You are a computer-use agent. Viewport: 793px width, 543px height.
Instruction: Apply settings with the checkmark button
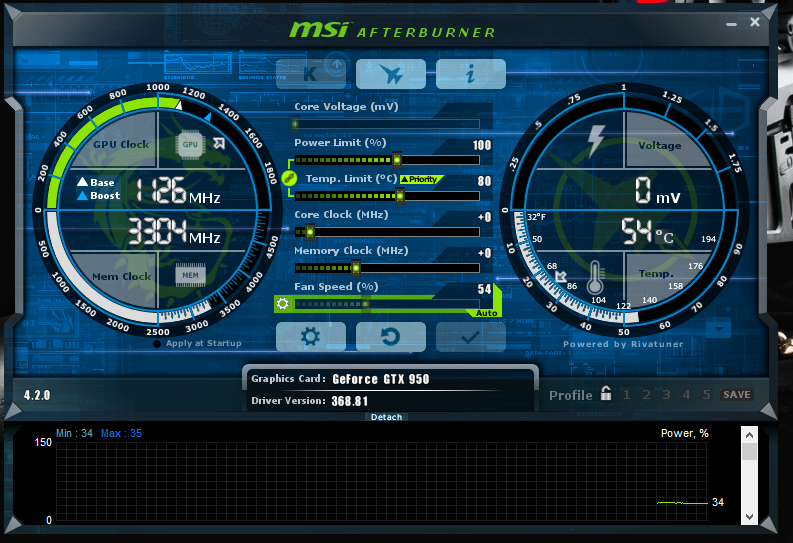pos(470,337)
